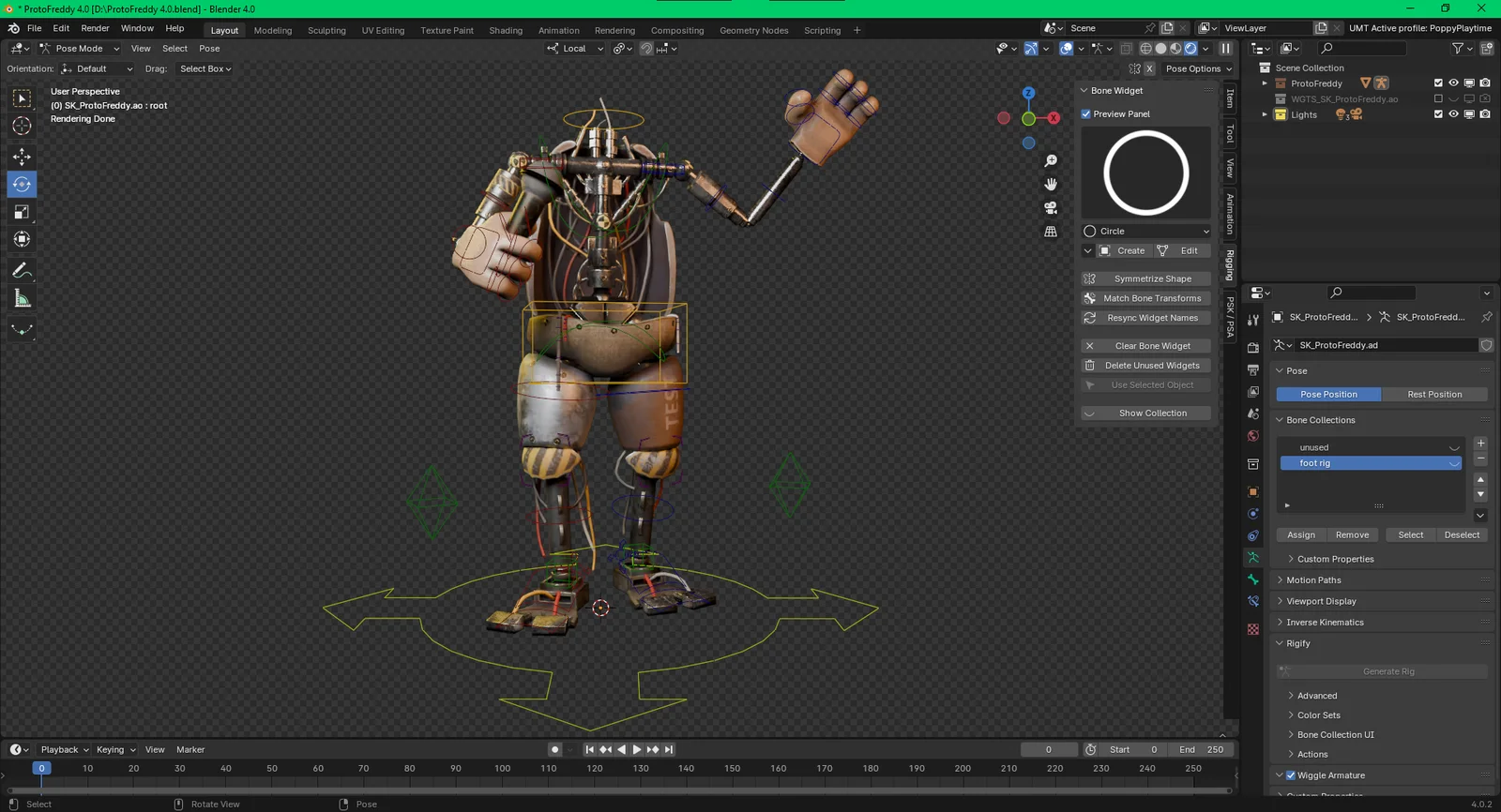Screen dimensions: 1501x812
Task: Click the new collection icon in outliner
Action: (x=1487, y=48)
